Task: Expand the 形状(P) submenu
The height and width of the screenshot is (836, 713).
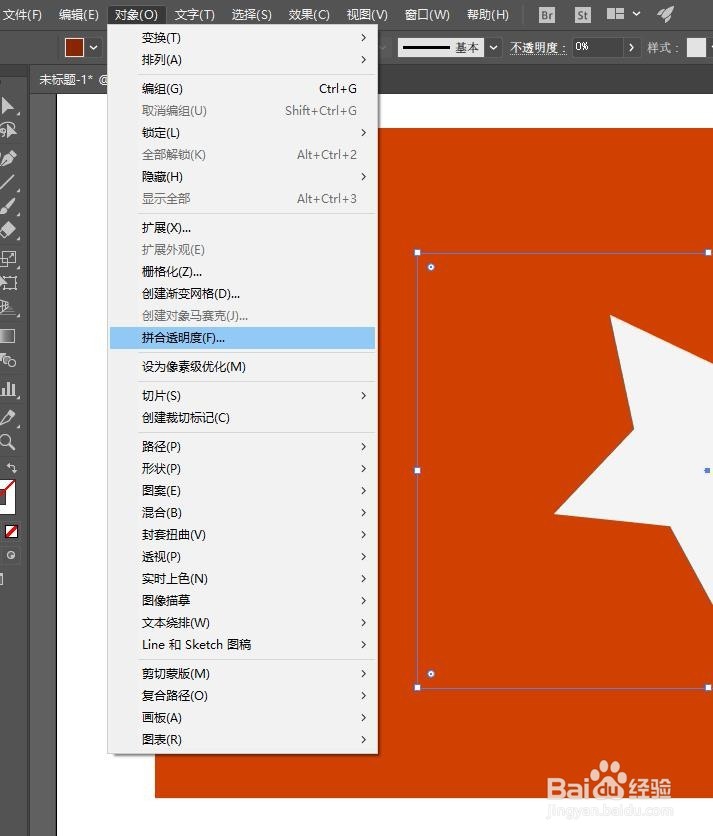Action: tap(243, 469)
